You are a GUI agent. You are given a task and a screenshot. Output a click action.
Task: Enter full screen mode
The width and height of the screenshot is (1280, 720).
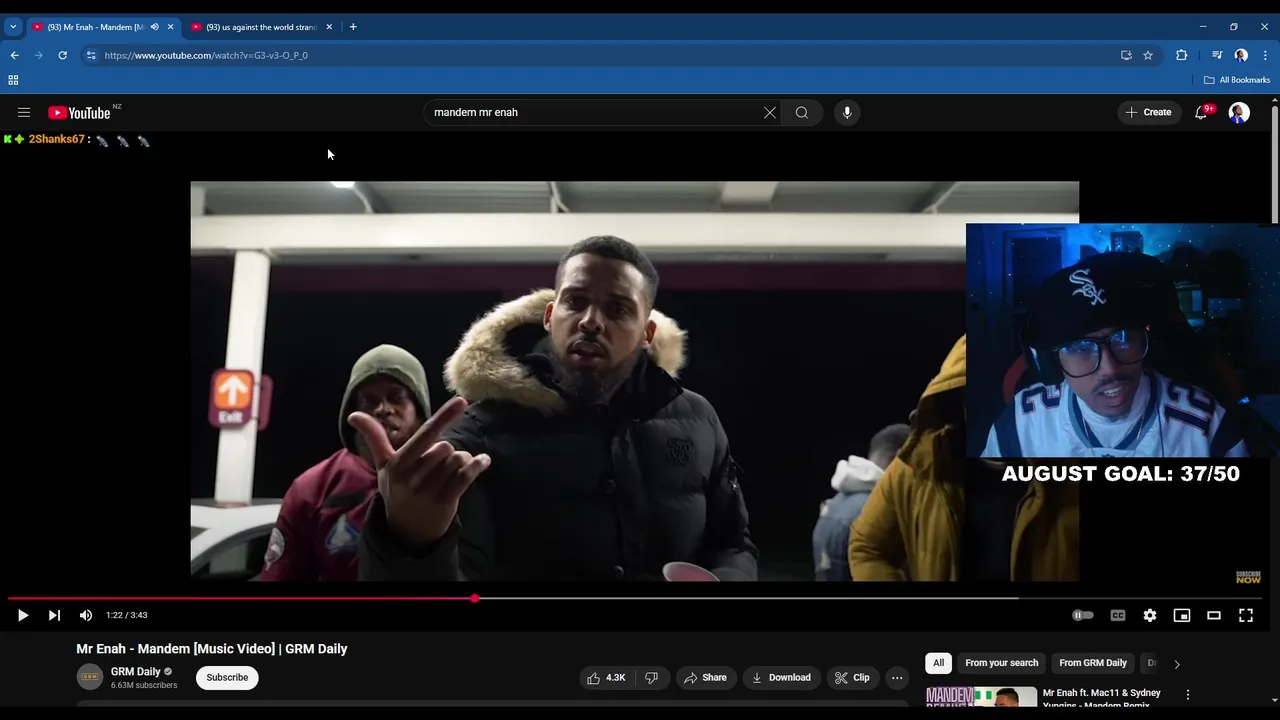(x=1246, y=616)
